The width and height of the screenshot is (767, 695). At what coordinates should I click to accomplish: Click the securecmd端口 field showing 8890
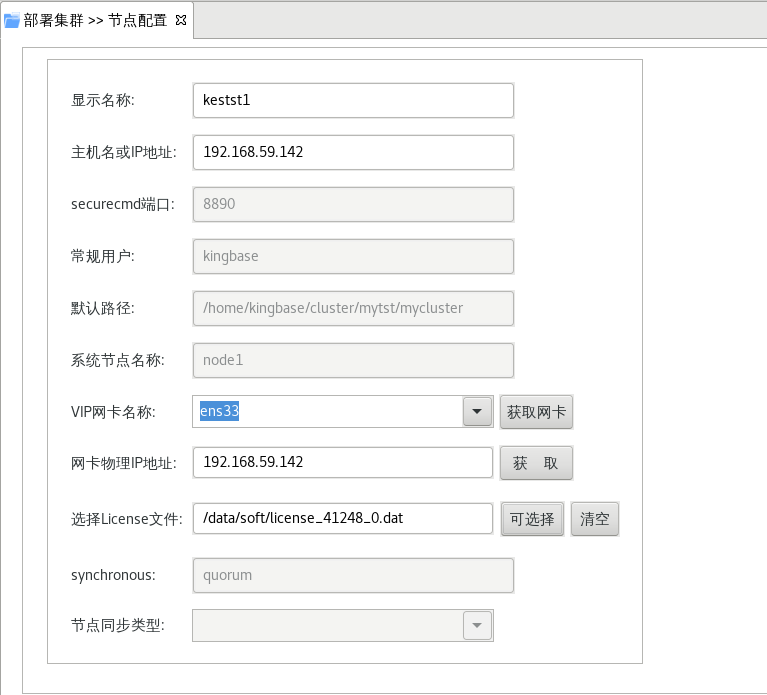click(x=352, y=204)
